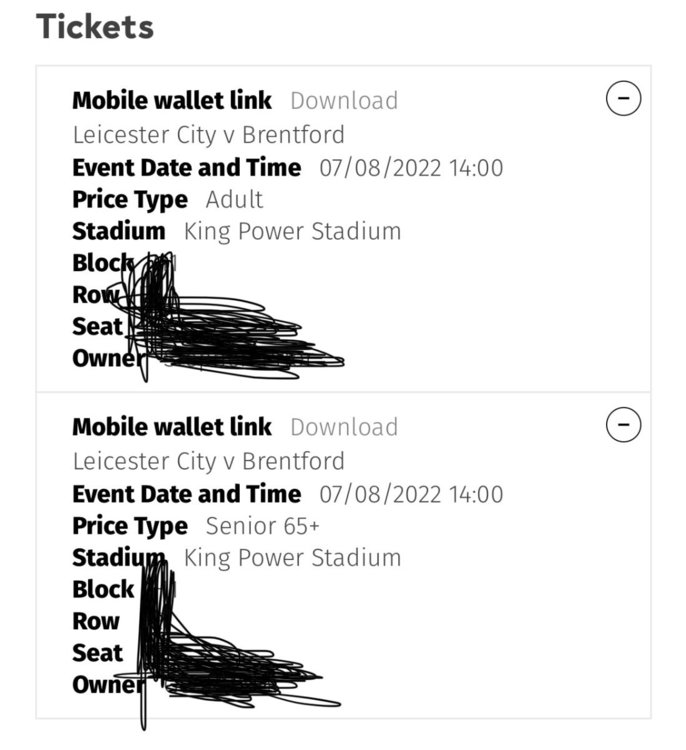686x750 pixels.
Task: Click the Block label in first ticket
Action: (103, 263)
